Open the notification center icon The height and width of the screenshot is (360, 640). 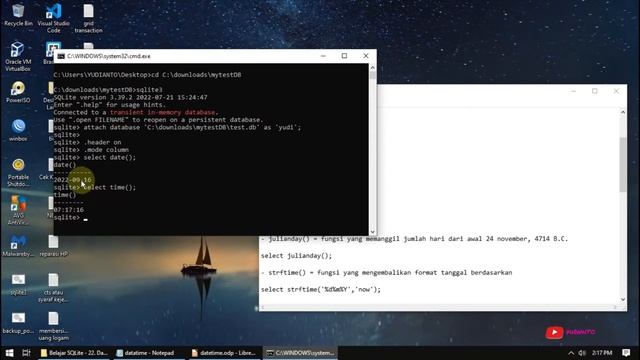point(626,353)
